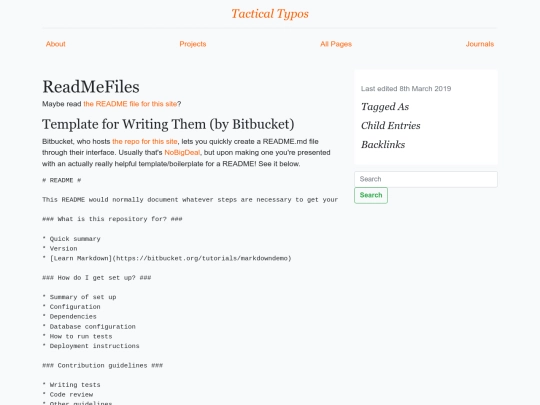Click the 'Template for Writing Them (by Bitbucket)' heading
Screen dimensions: 540x405
pos(168,124)
